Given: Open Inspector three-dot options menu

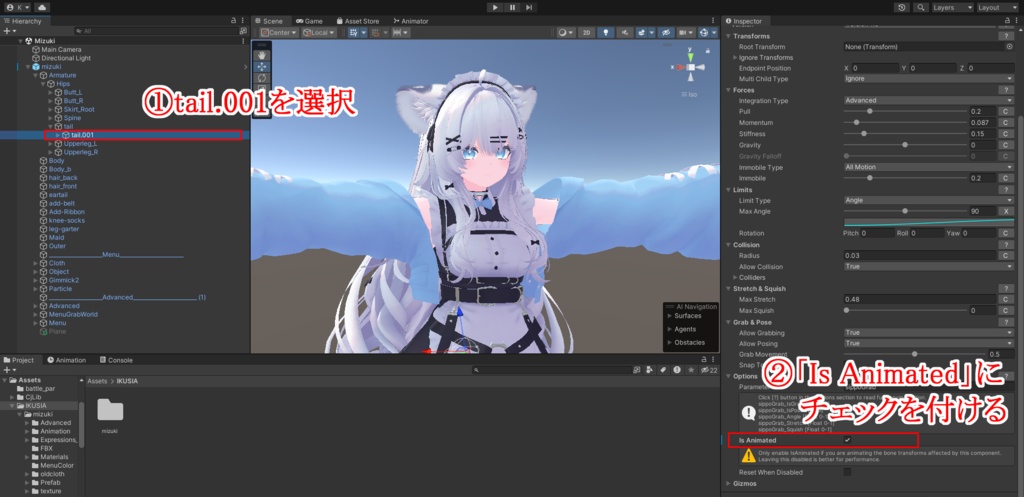Looking at the screenshot, I should 1017,21.
